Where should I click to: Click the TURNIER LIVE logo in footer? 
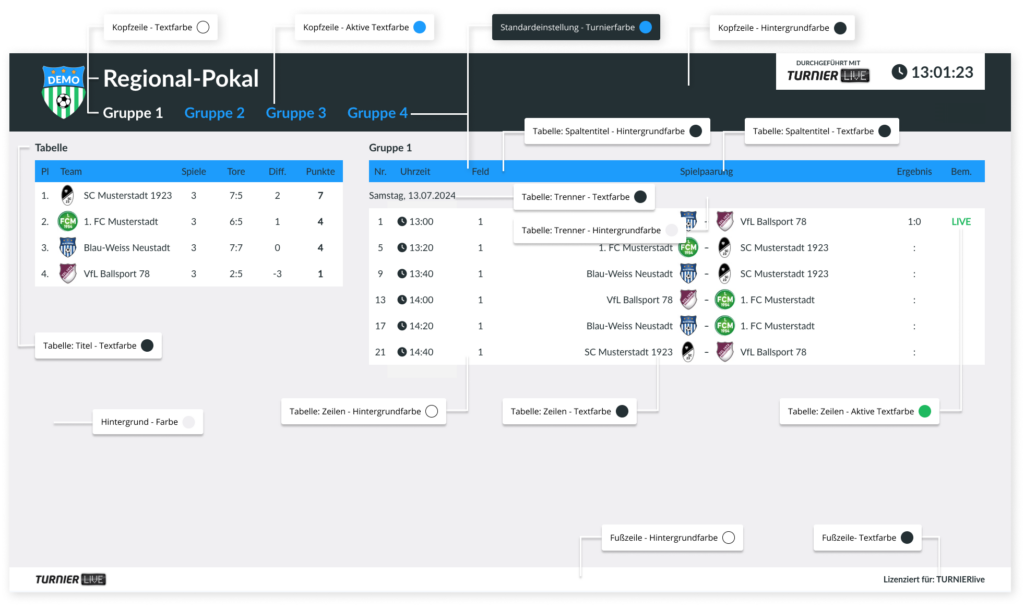[x=71, y=579]
